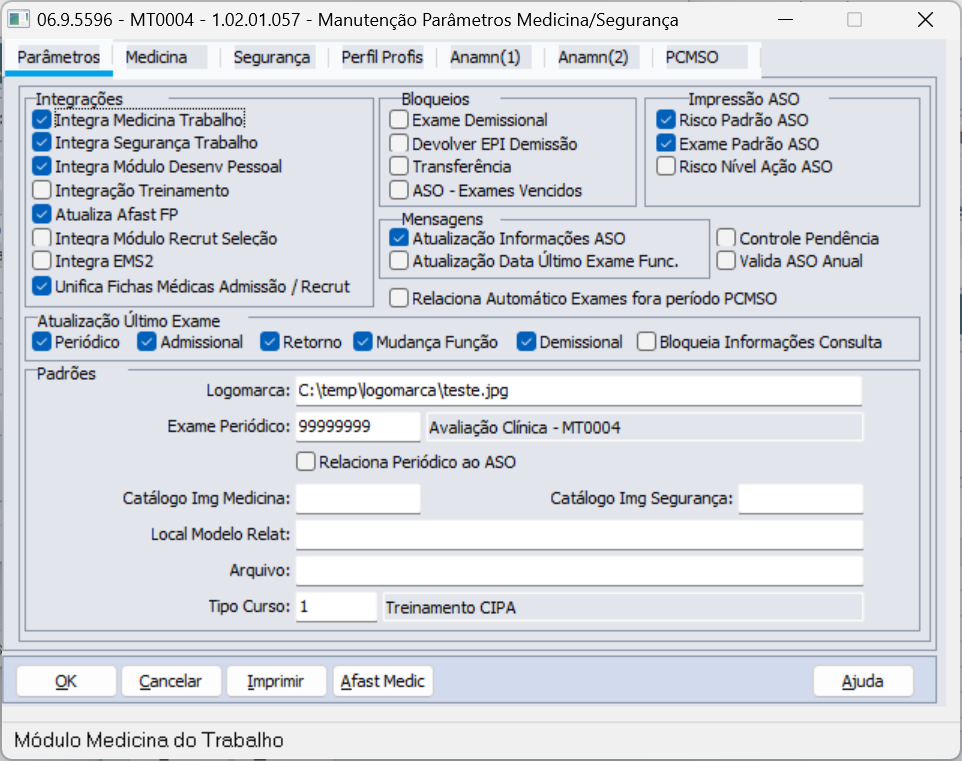Viewport: 962px width, 761px height.
Task: Open Afast Medic button
Action: [383, 681]
